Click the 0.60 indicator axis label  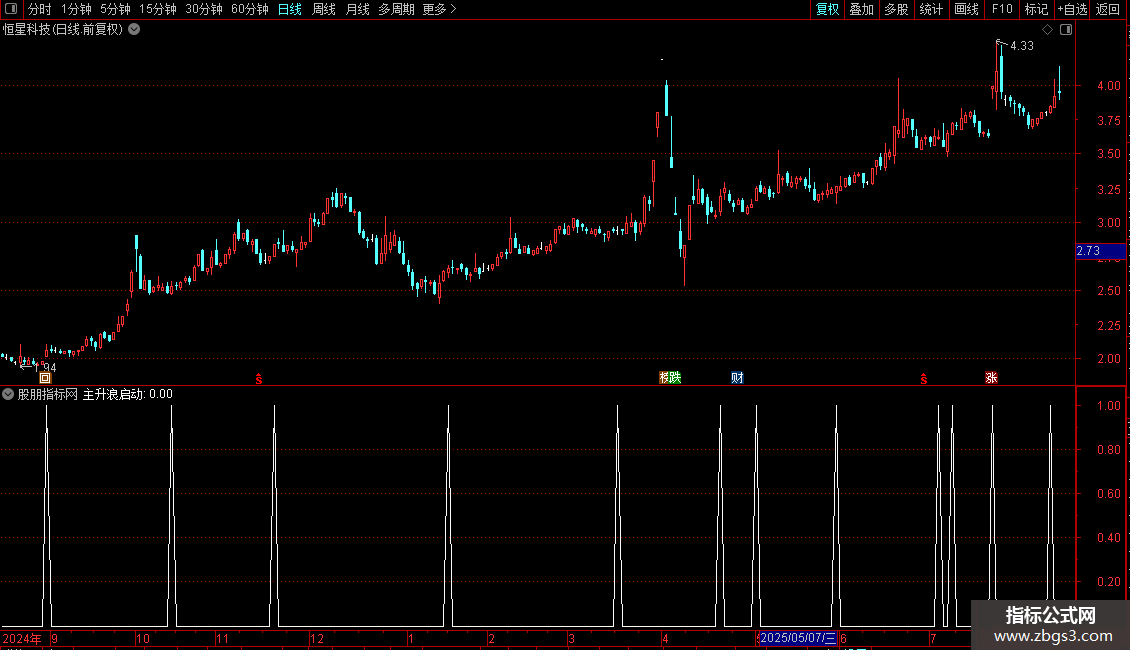pyautogui.click(x=1109, y=494)
